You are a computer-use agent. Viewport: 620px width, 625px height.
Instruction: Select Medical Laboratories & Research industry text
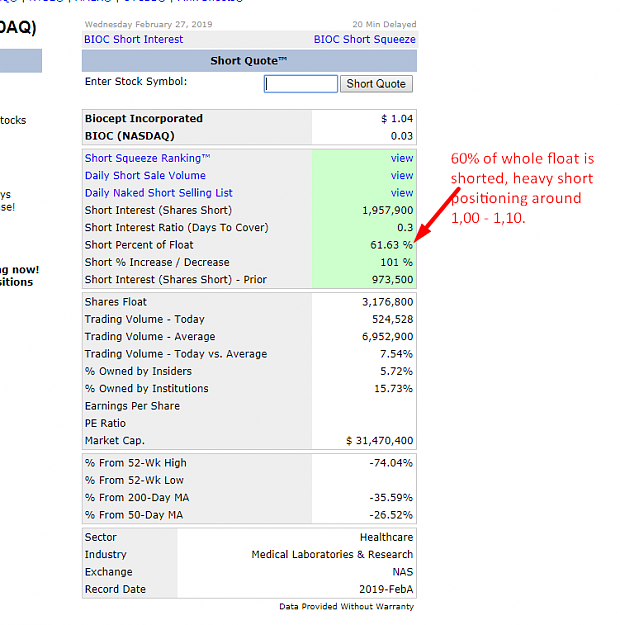coord(332,555)
